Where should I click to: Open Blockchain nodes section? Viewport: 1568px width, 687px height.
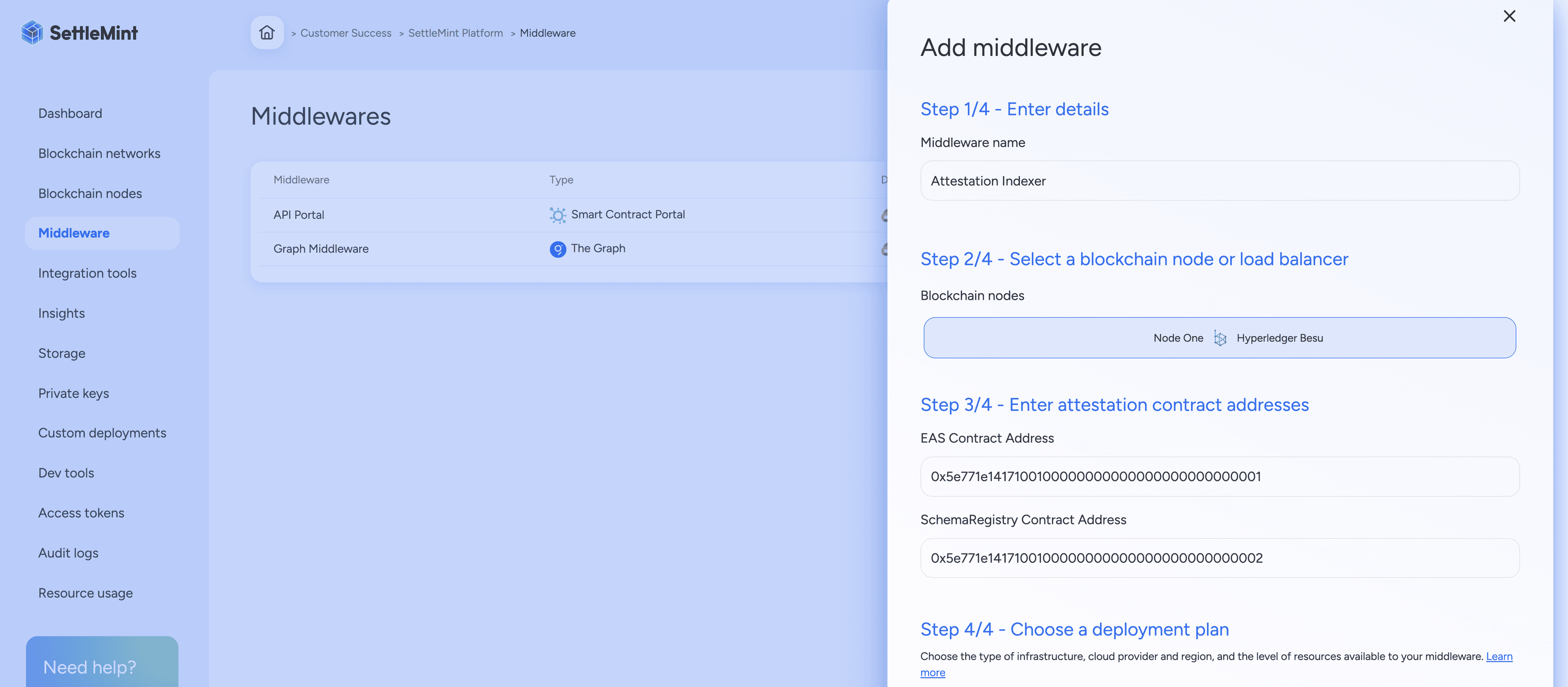click(x=90, y=194)
